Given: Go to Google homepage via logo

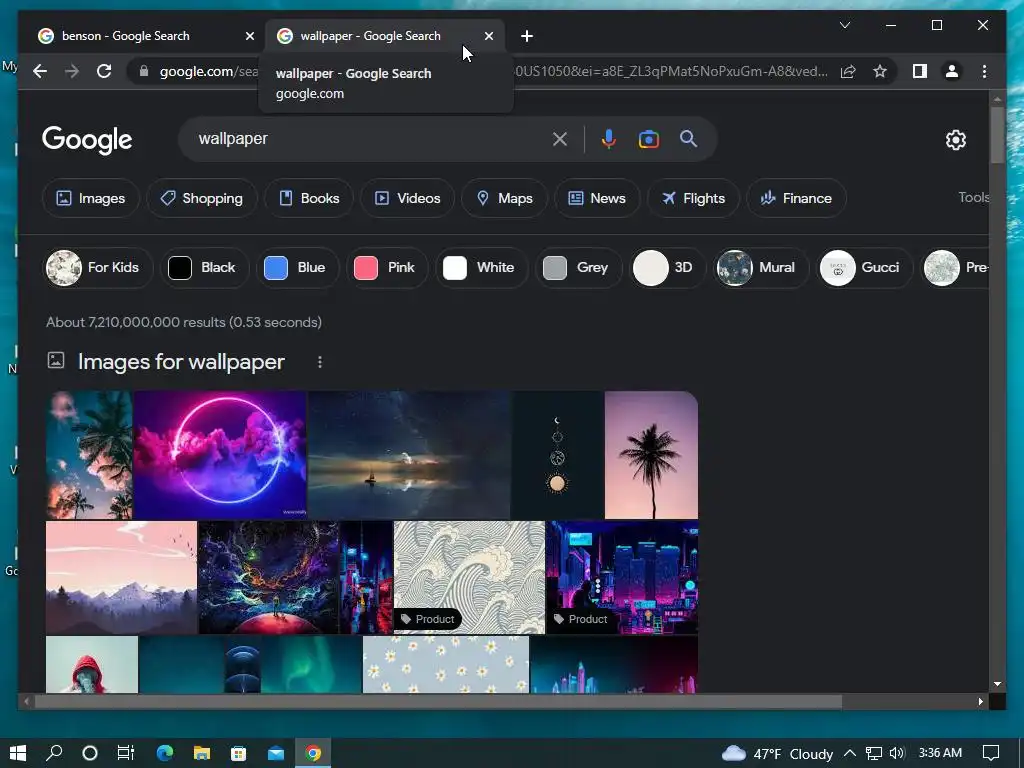Looking at the screenshot, I should 87,140.
